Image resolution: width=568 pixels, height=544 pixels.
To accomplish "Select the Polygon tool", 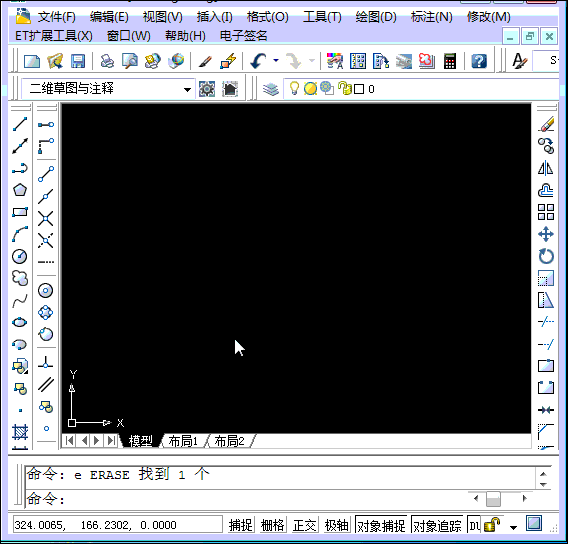I will [20, 190].
